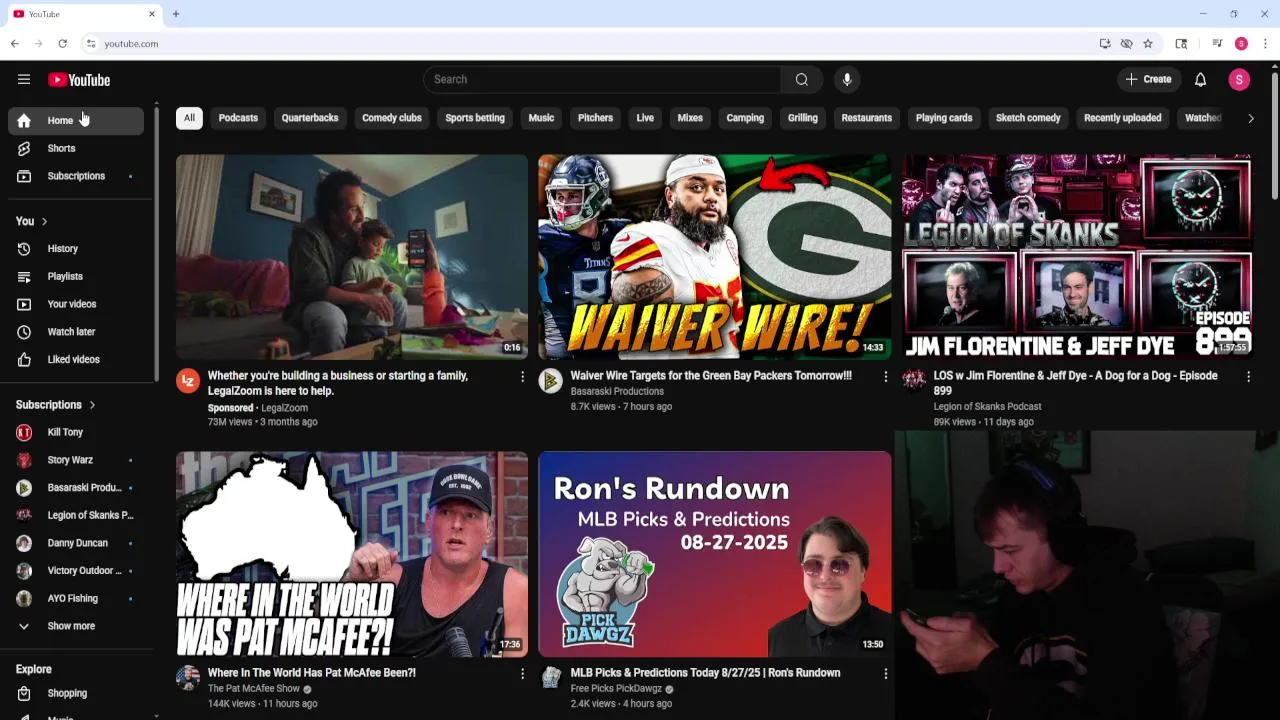Open Chrome three-dot menu

tap(1265, 44)
